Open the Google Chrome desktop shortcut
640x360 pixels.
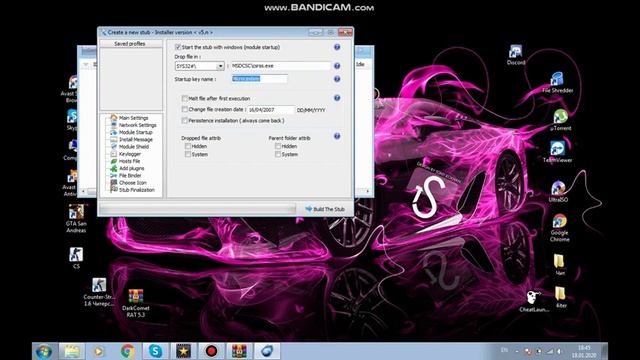pos(560,228)
